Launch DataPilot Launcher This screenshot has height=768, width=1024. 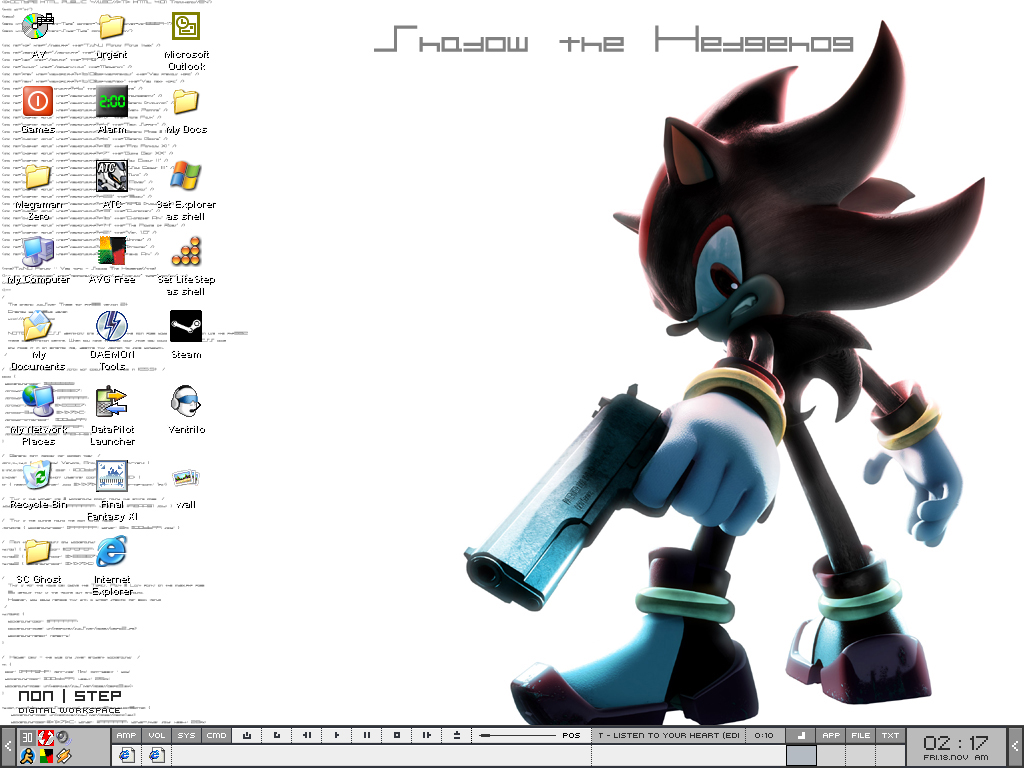pyautogui.click(x=112, y=402)
